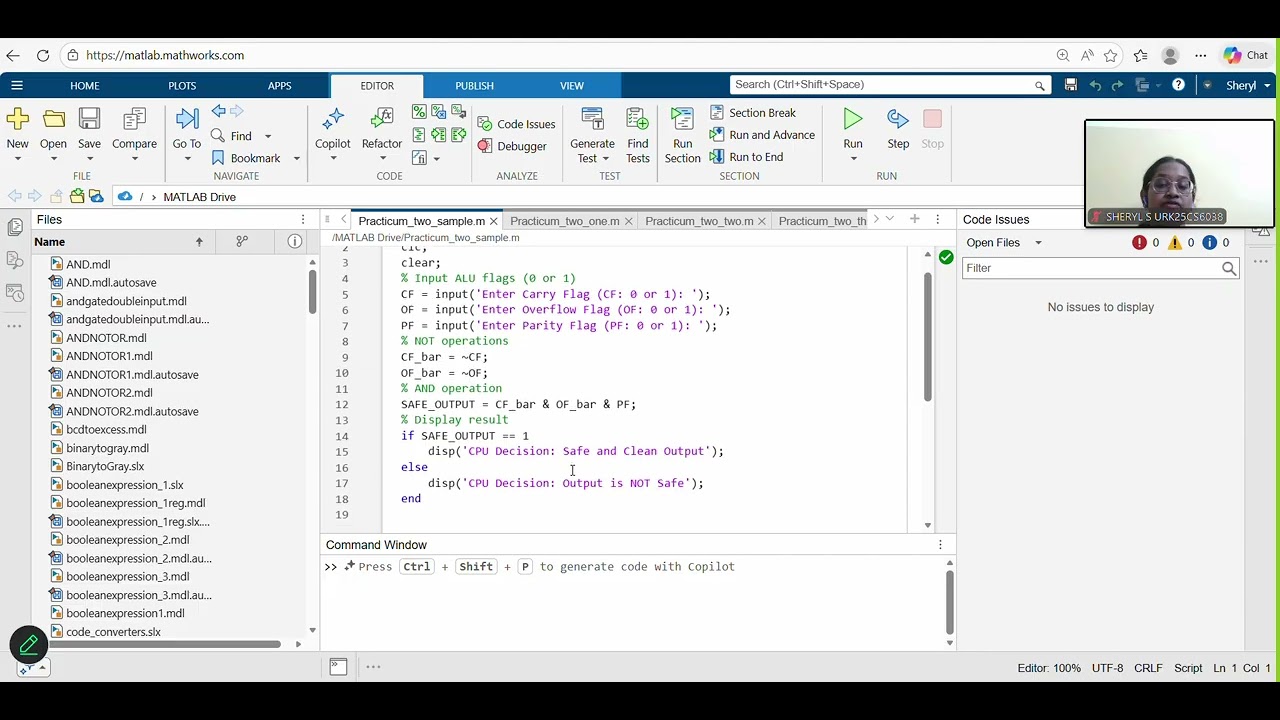Click the Files panel vertical scrollbar
The image size is (1280, 720).
coord(312,290)
